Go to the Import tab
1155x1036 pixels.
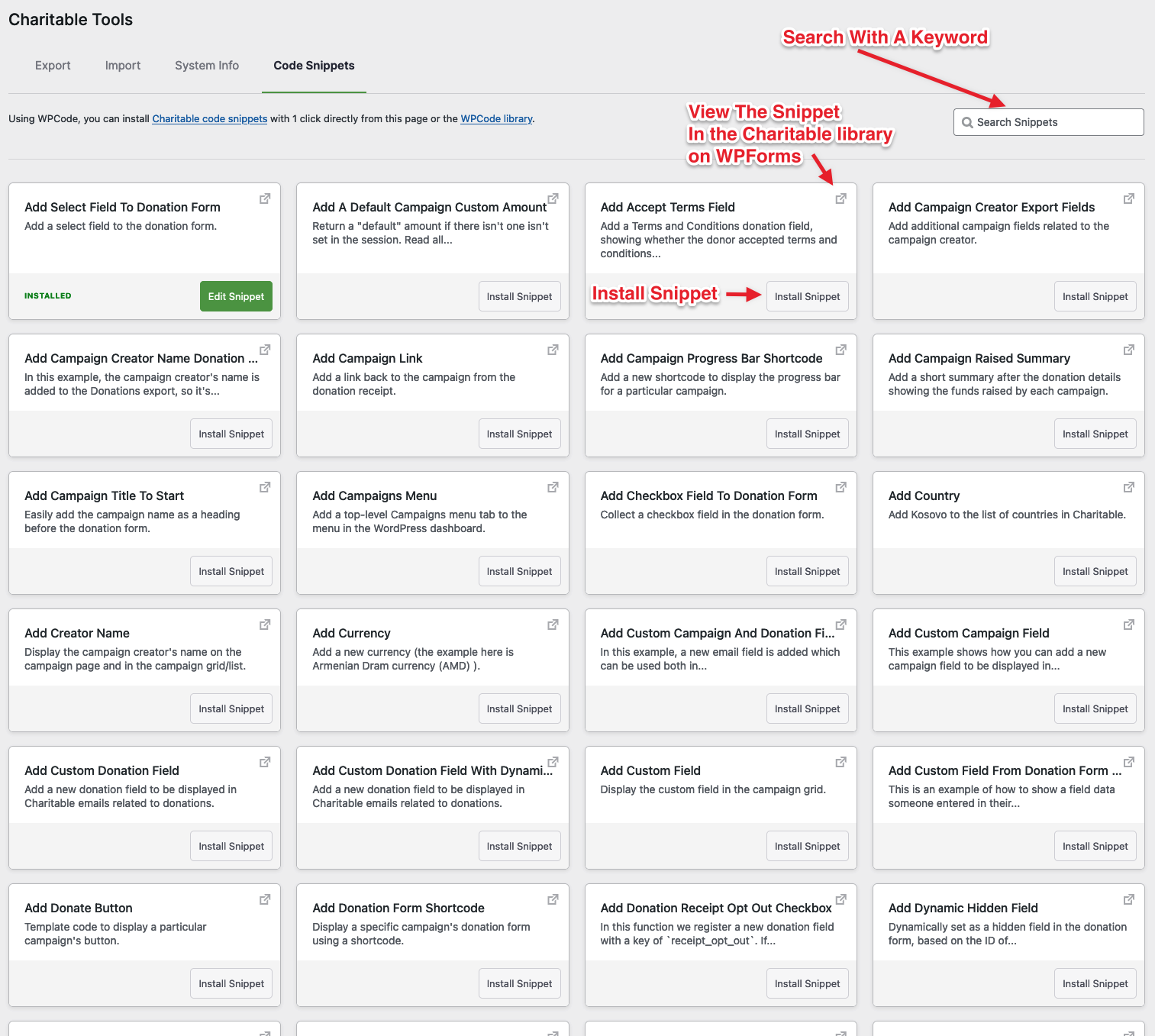coord(123,66)
